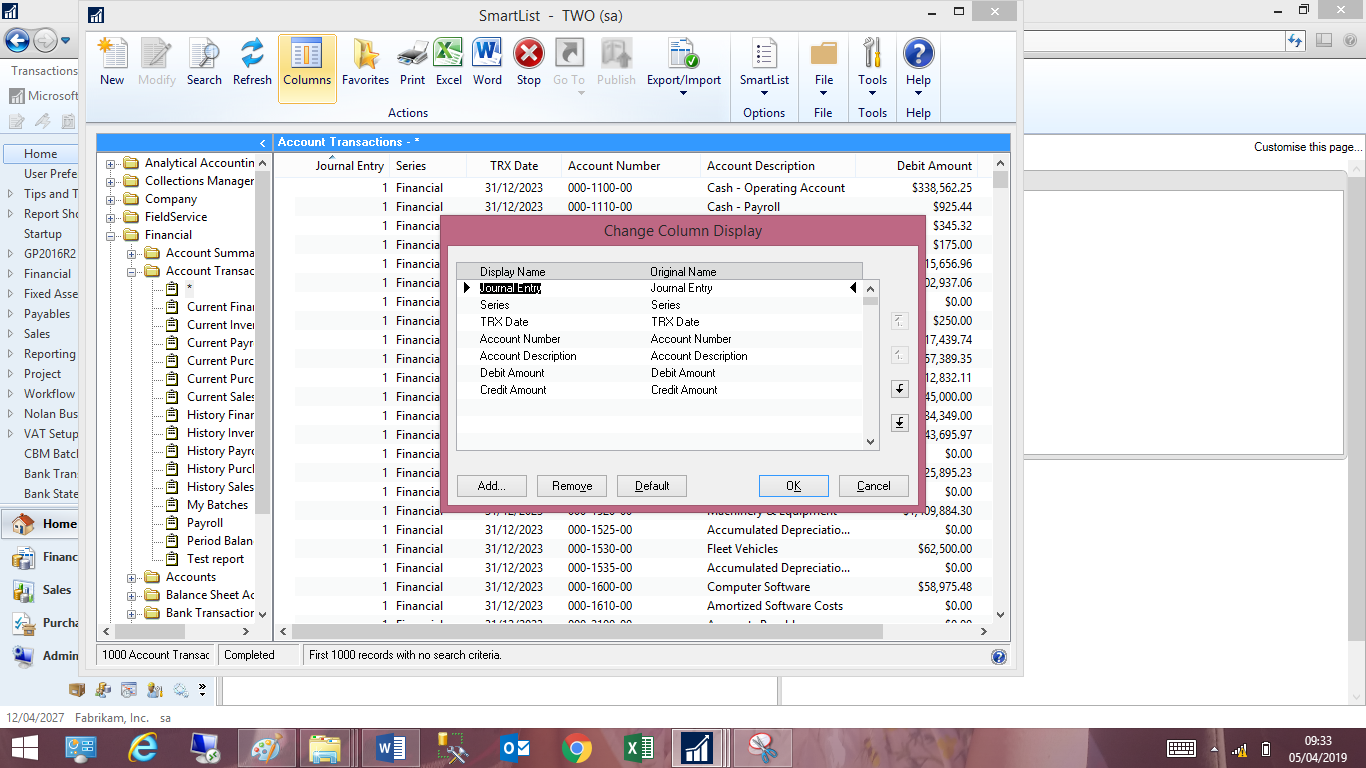Export list with Excel icon

tap(449, 61)
